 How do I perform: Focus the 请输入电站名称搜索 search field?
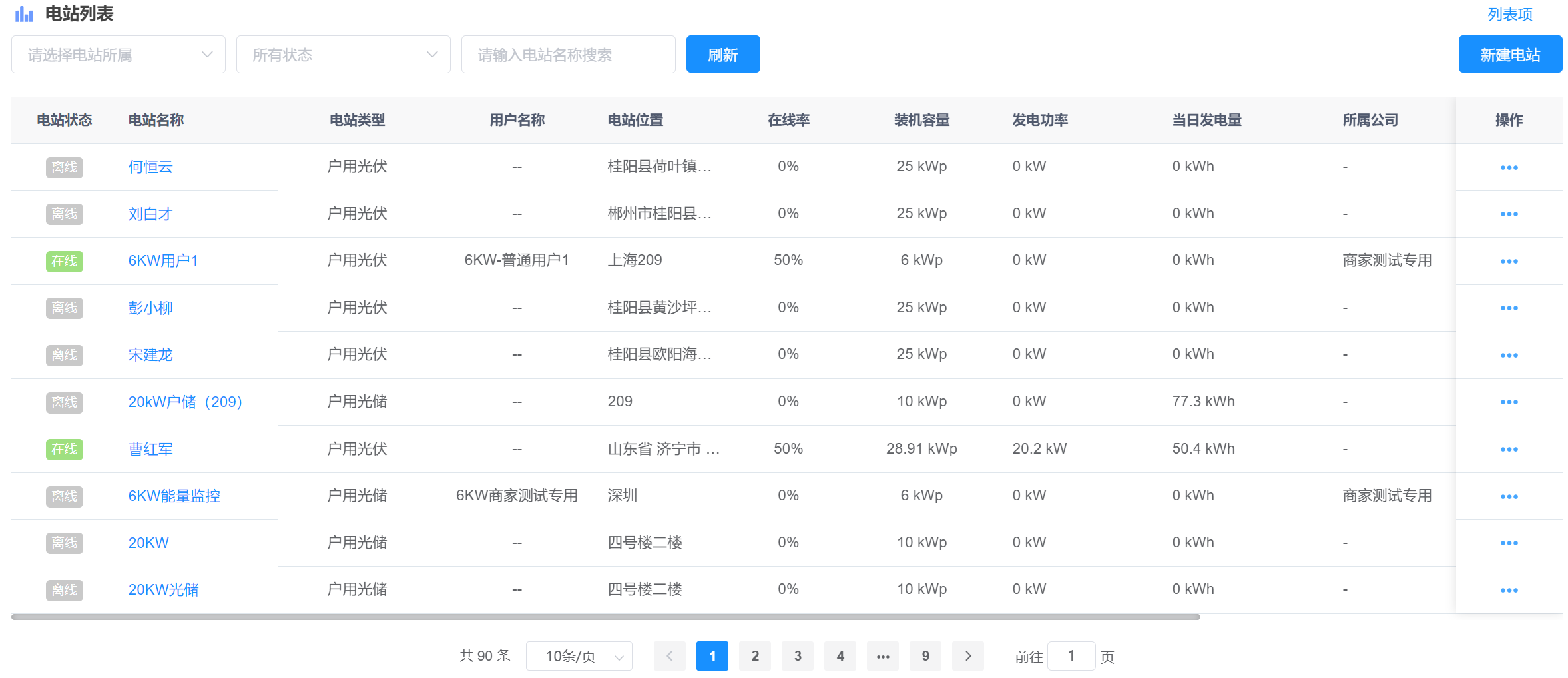point(569,55)
